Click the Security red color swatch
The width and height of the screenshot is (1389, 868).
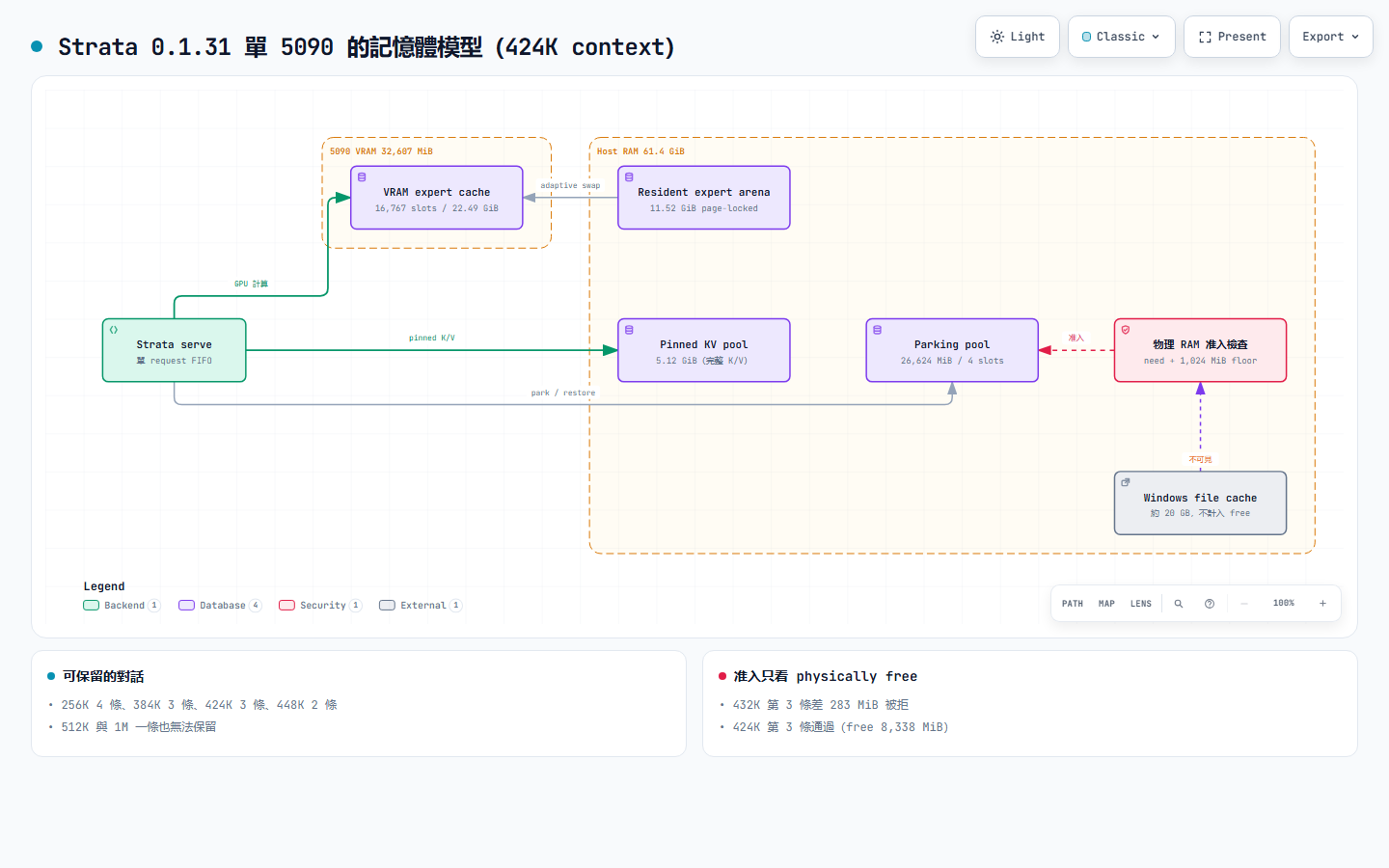pos(286,606)
